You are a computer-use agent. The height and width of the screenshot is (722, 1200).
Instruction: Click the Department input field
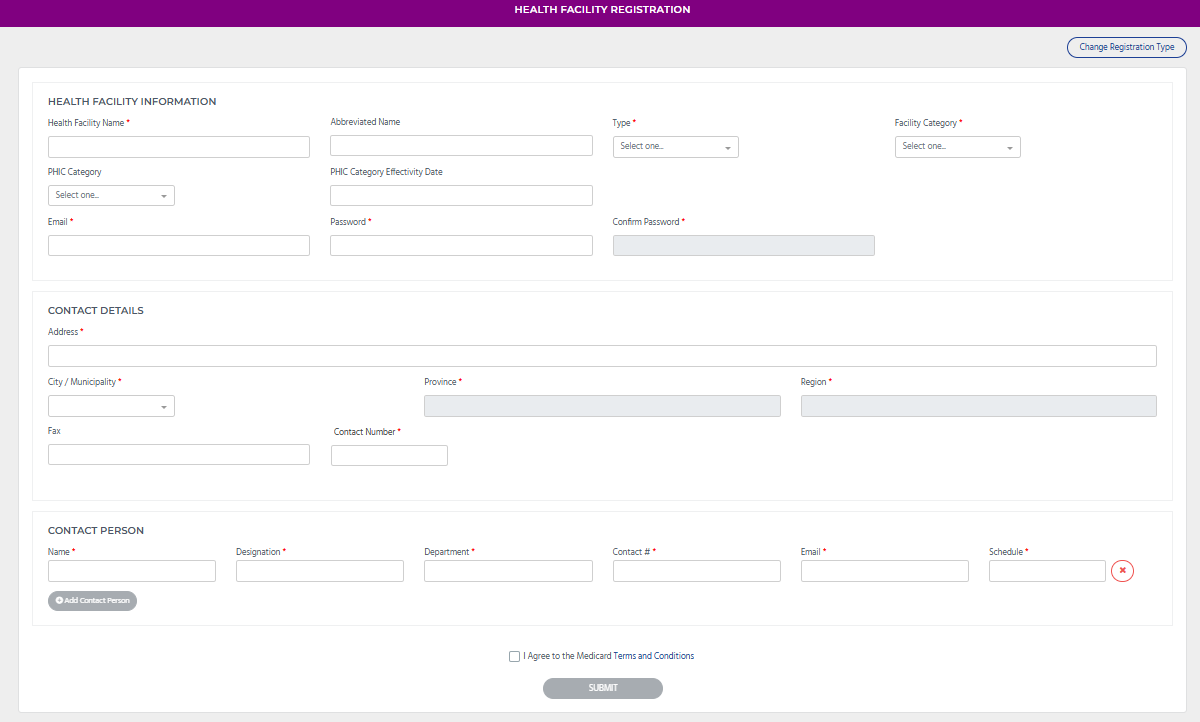tap(508, 571)
